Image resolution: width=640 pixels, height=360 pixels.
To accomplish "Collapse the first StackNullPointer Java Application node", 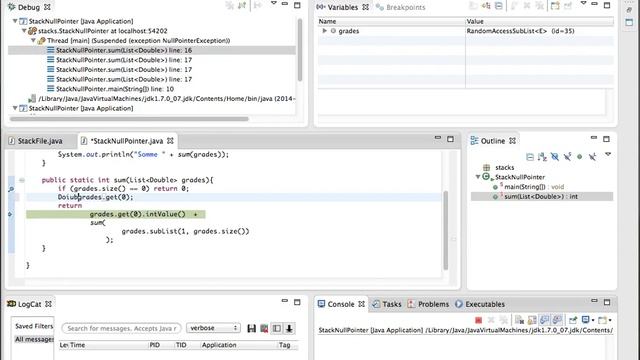I will tap(15, 21).
